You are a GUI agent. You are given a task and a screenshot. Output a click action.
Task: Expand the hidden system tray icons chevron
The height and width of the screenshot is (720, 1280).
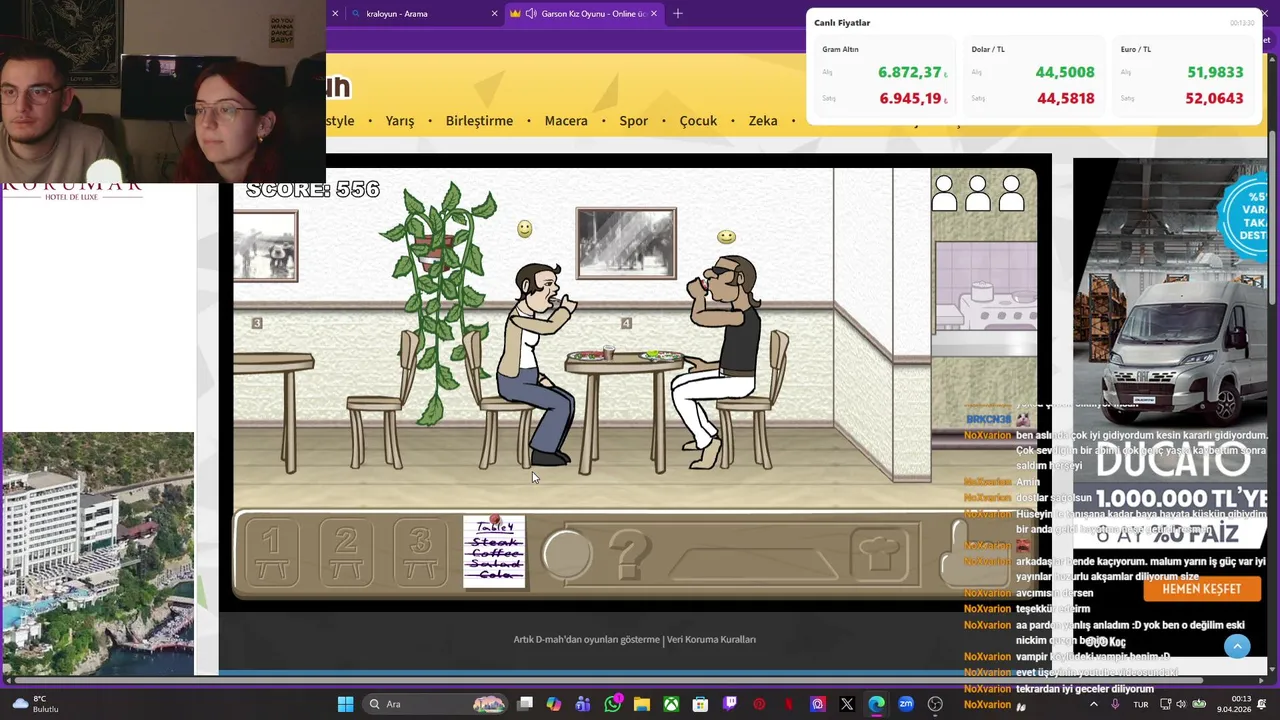(1093, 704)
